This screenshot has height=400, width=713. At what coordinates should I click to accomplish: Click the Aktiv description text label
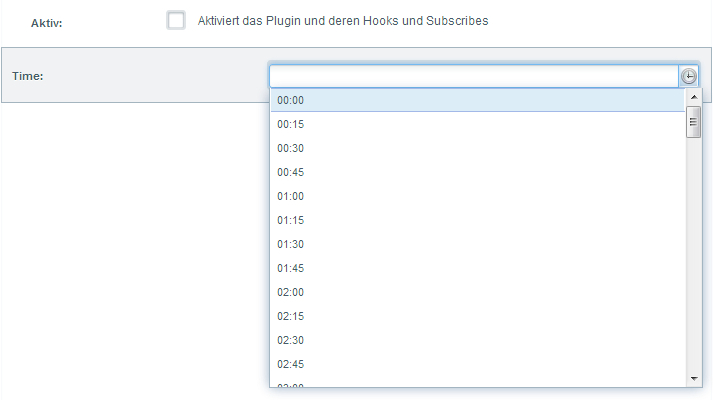(343, 20)
